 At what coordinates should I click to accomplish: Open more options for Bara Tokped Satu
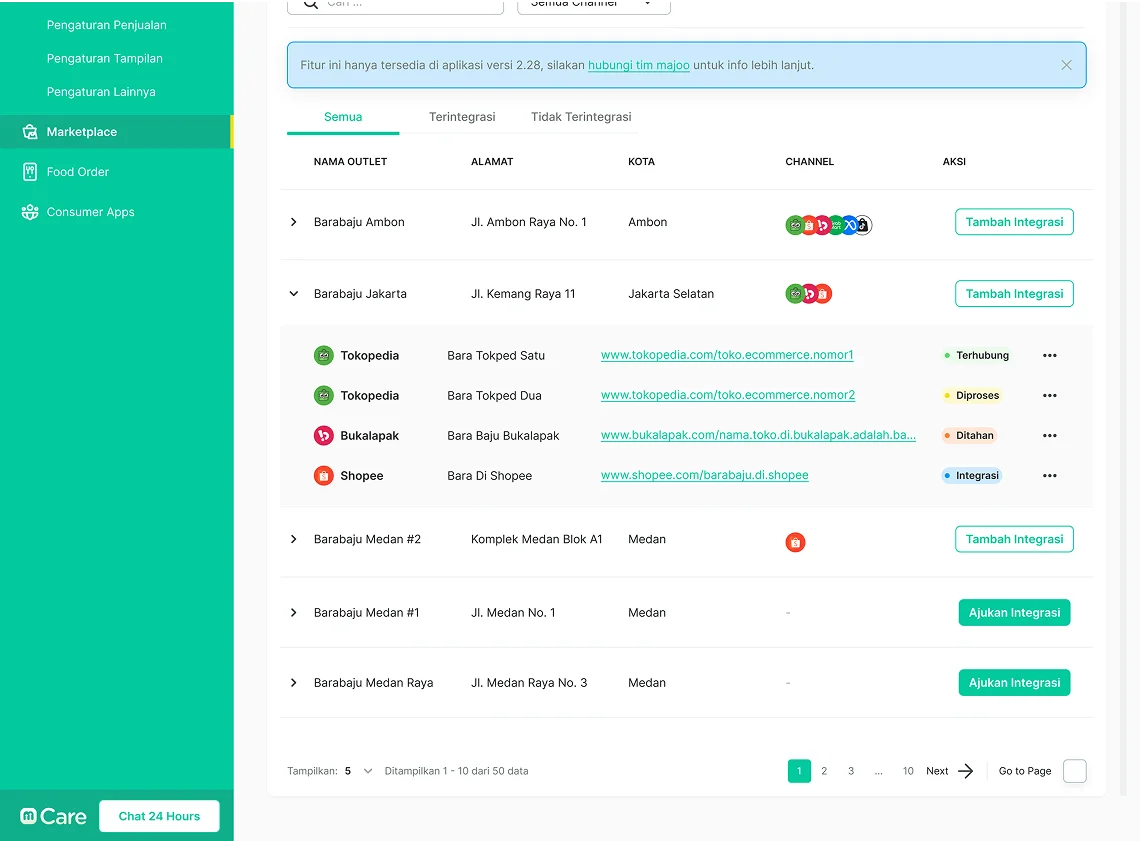(1049, 356)
